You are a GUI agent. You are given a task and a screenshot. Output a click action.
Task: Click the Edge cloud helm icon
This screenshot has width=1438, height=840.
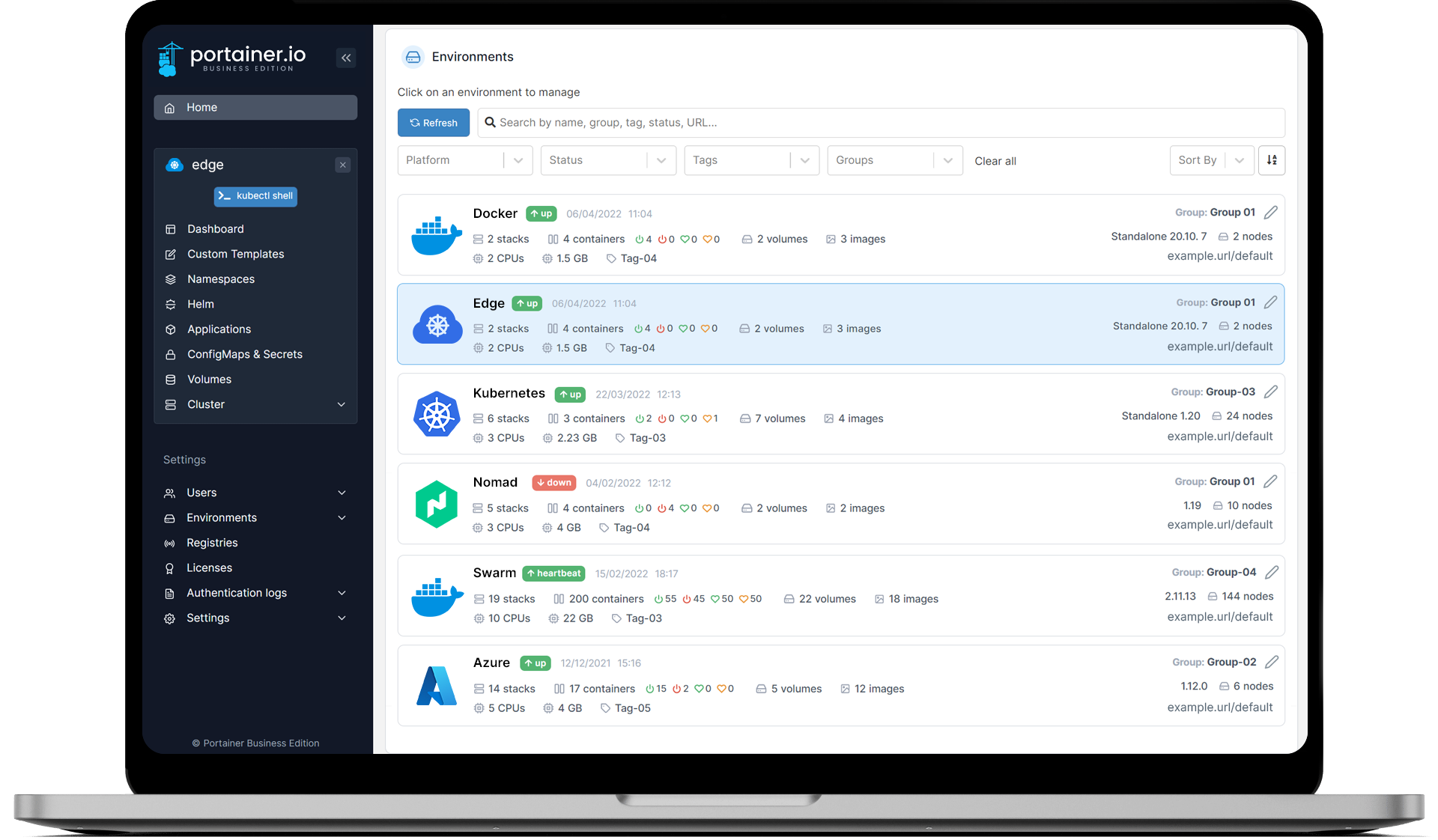click(x=437, y=324)
